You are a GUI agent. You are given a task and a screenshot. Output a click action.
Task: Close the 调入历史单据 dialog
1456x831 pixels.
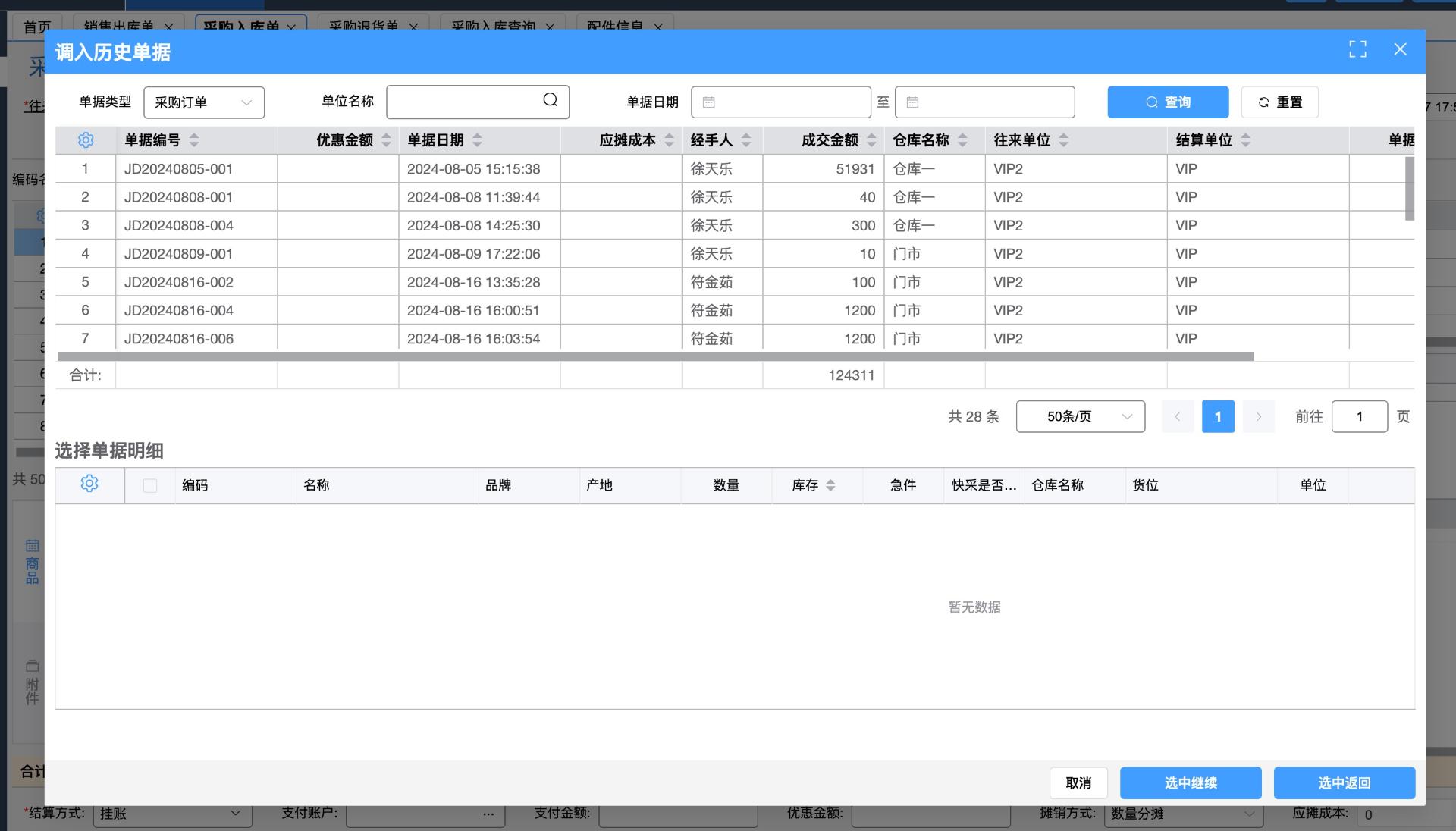(x=1401, y=49)
